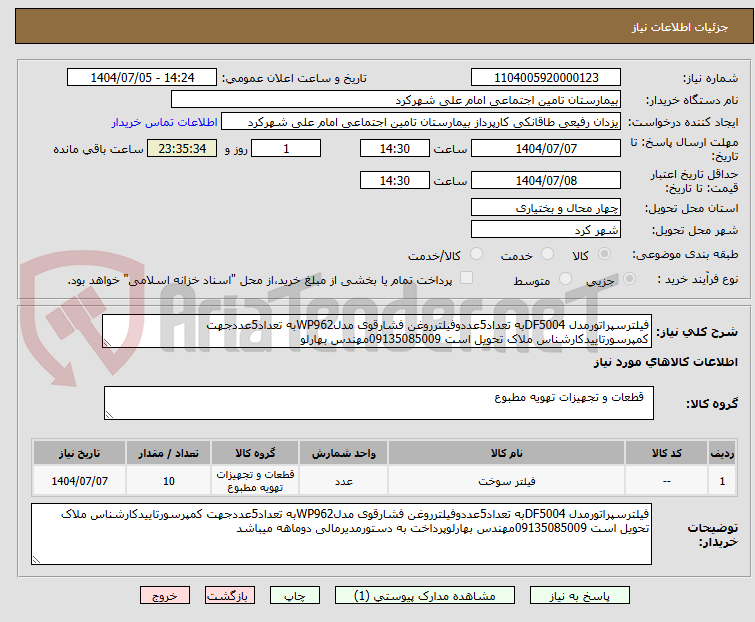The height and width of the screenshot is (622, 755).
Task: Click the resize handle of گروه کالا box
Action: [x=109, y=415]
